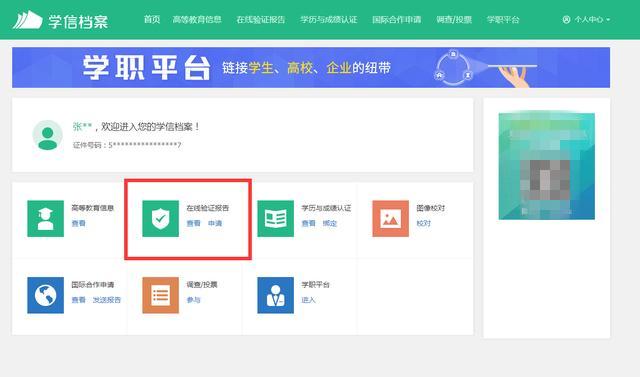Screen dimensions: 640x377
Task: Open 调查/投票 in the top navigation
Action: point(454,20)
